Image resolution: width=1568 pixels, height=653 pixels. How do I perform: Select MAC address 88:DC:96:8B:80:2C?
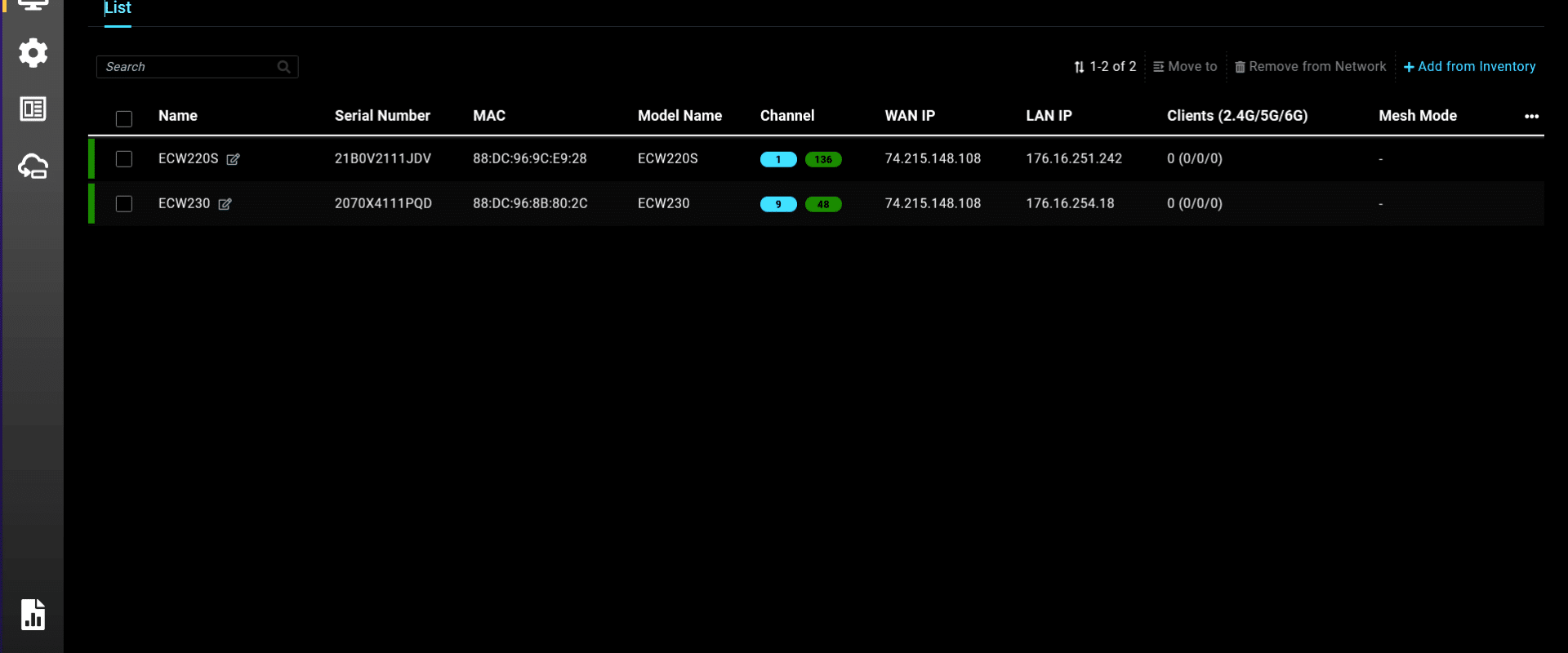click(x=530, y=204)
